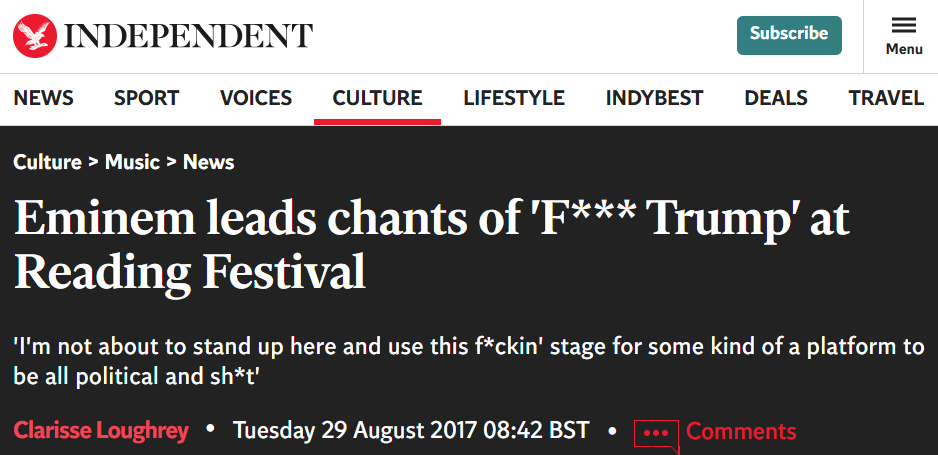This screenshot has height=455, width=938.
Task: Click the Independent eagle logo icon
Action: (34, 35)
